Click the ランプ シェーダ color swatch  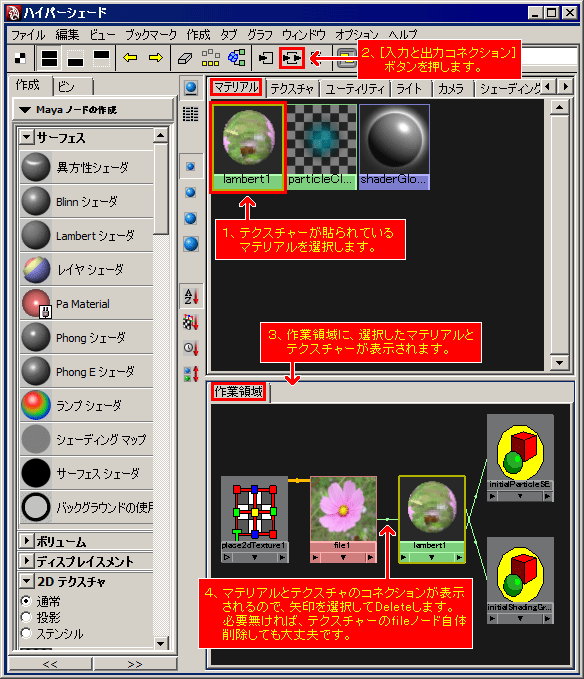tap(36, 405)
